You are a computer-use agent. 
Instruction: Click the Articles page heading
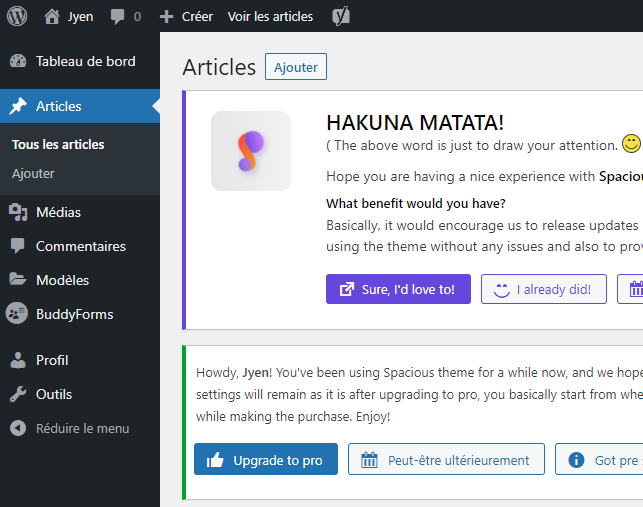point(219,67)
